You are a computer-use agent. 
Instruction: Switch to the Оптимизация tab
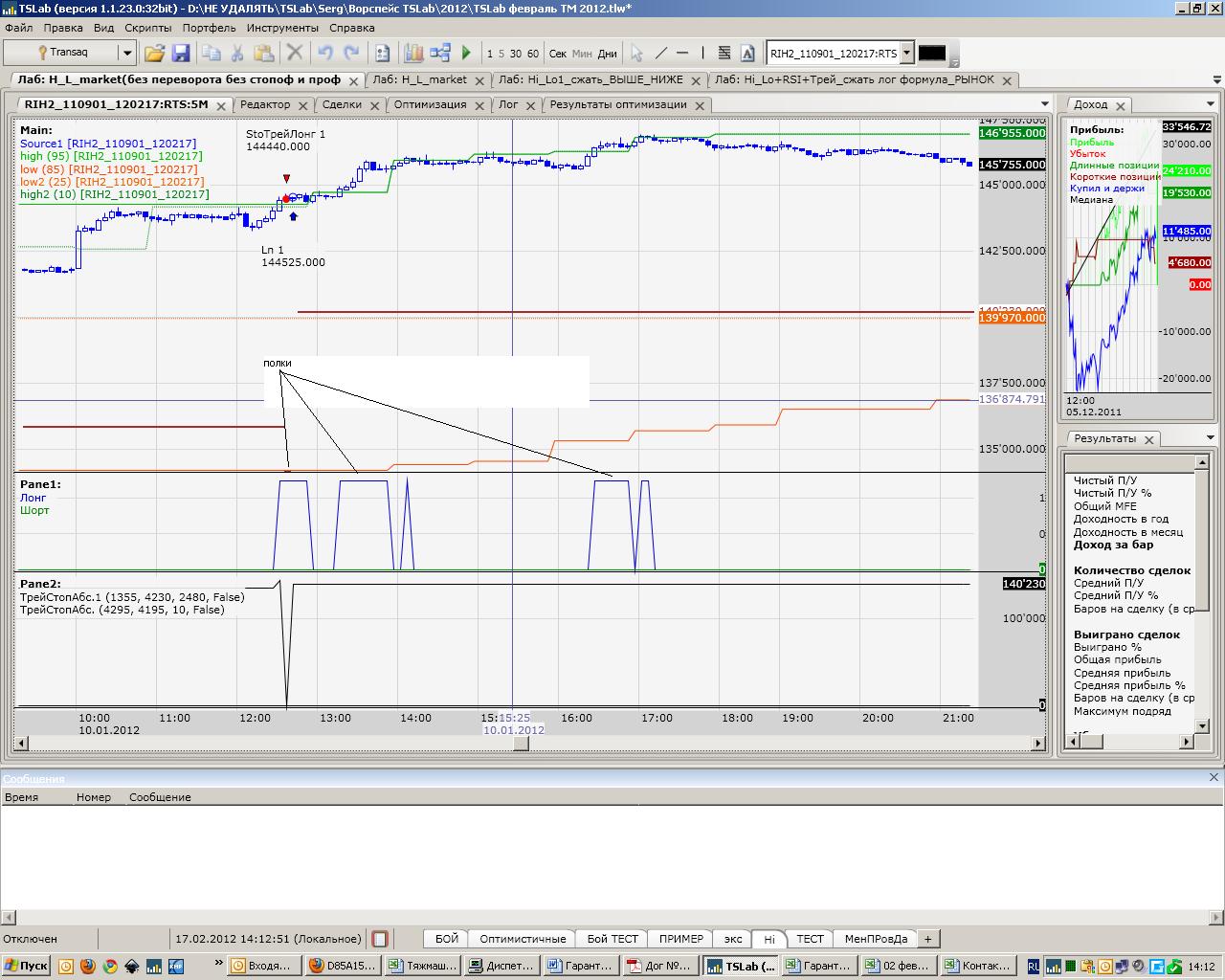tap(430, 104)
